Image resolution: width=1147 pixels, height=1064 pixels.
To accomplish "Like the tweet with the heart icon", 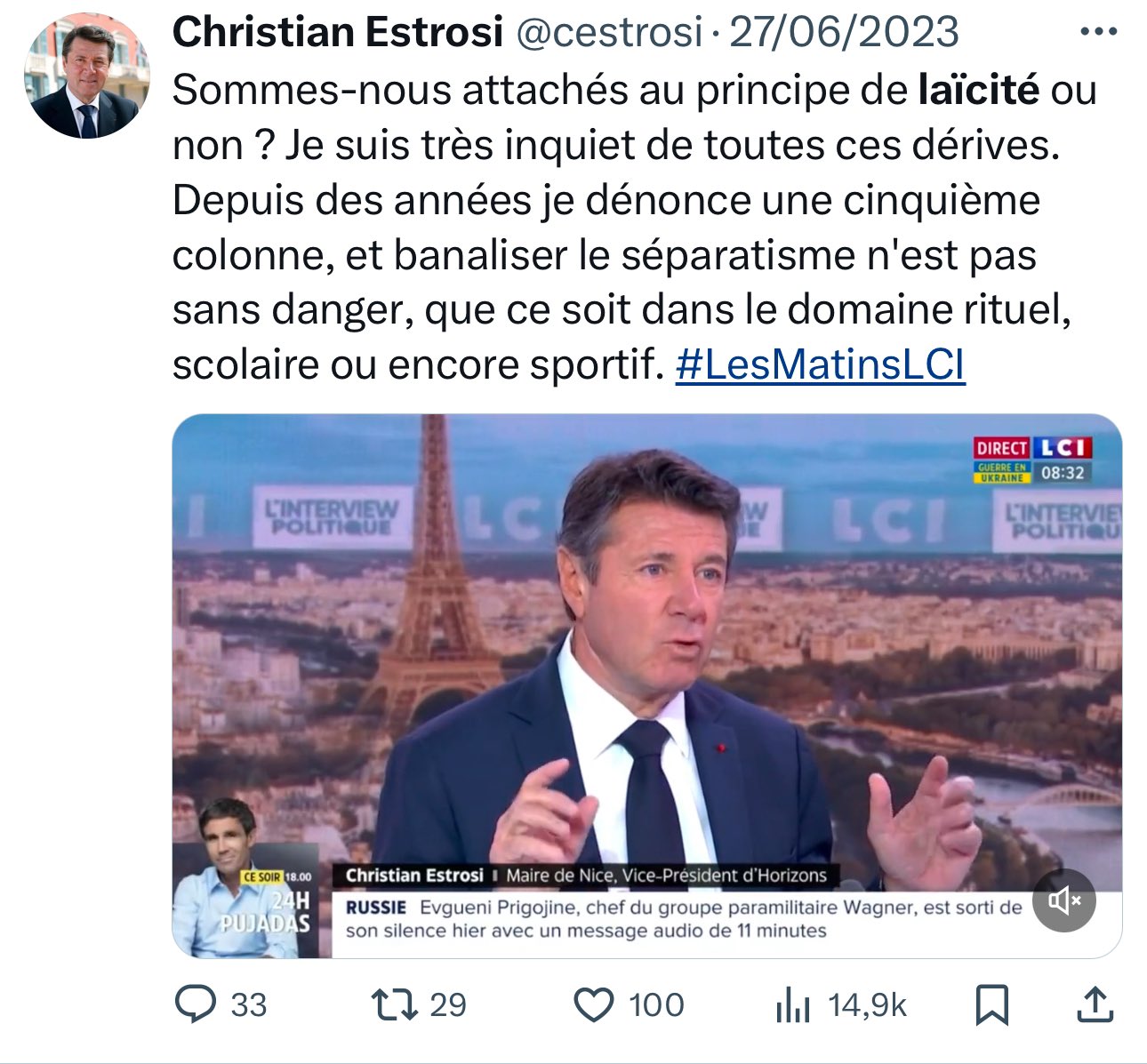I will 593,1004.
